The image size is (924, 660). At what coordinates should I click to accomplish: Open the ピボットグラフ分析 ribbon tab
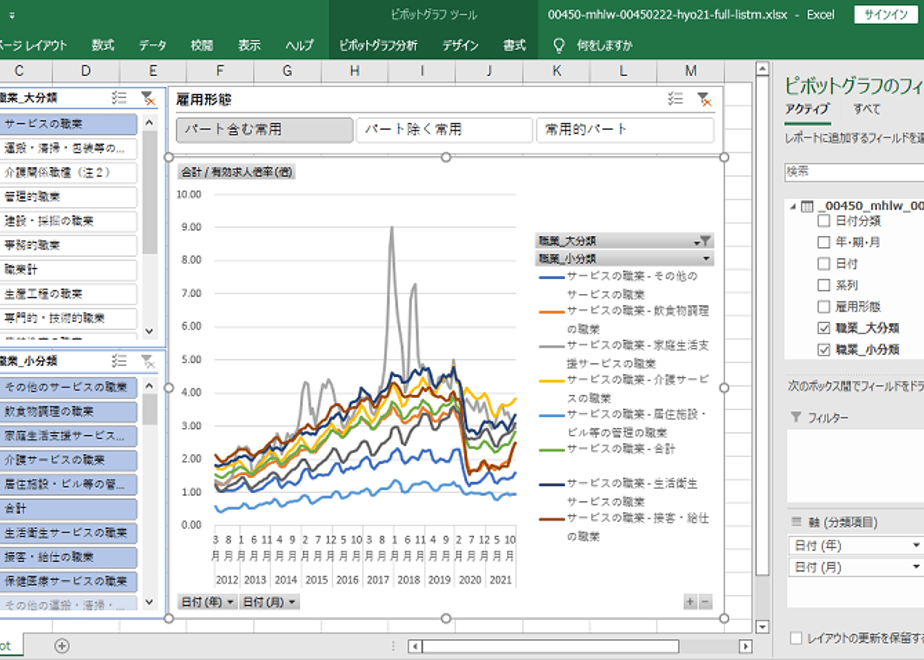click(x=378, y=45)
